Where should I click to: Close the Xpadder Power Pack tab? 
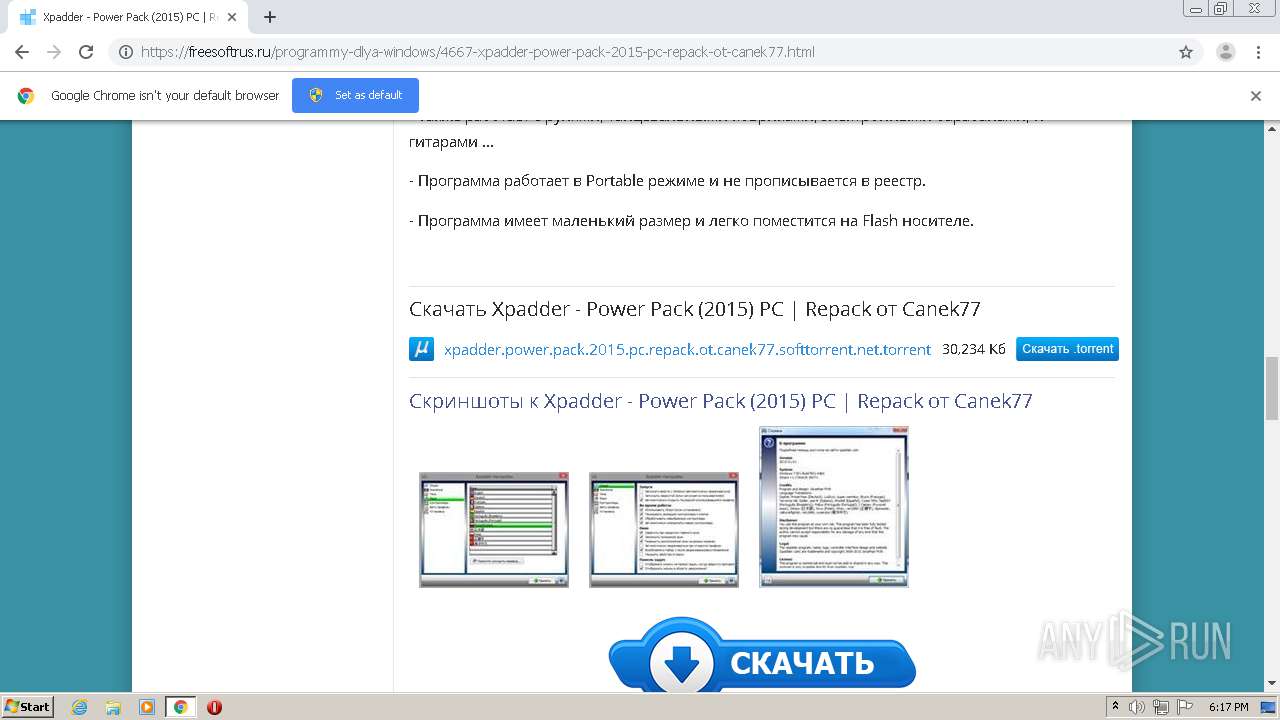[x=232, y=17]
